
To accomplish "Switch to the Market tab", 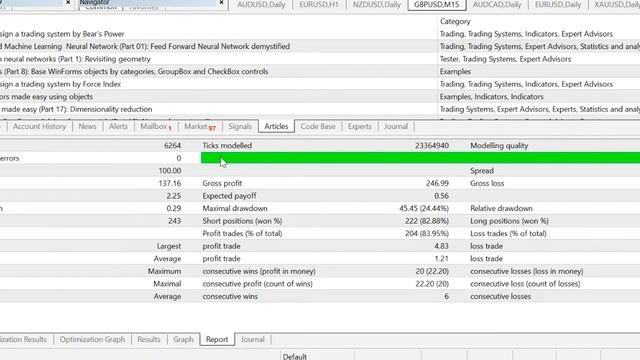I will coord(200,127).
